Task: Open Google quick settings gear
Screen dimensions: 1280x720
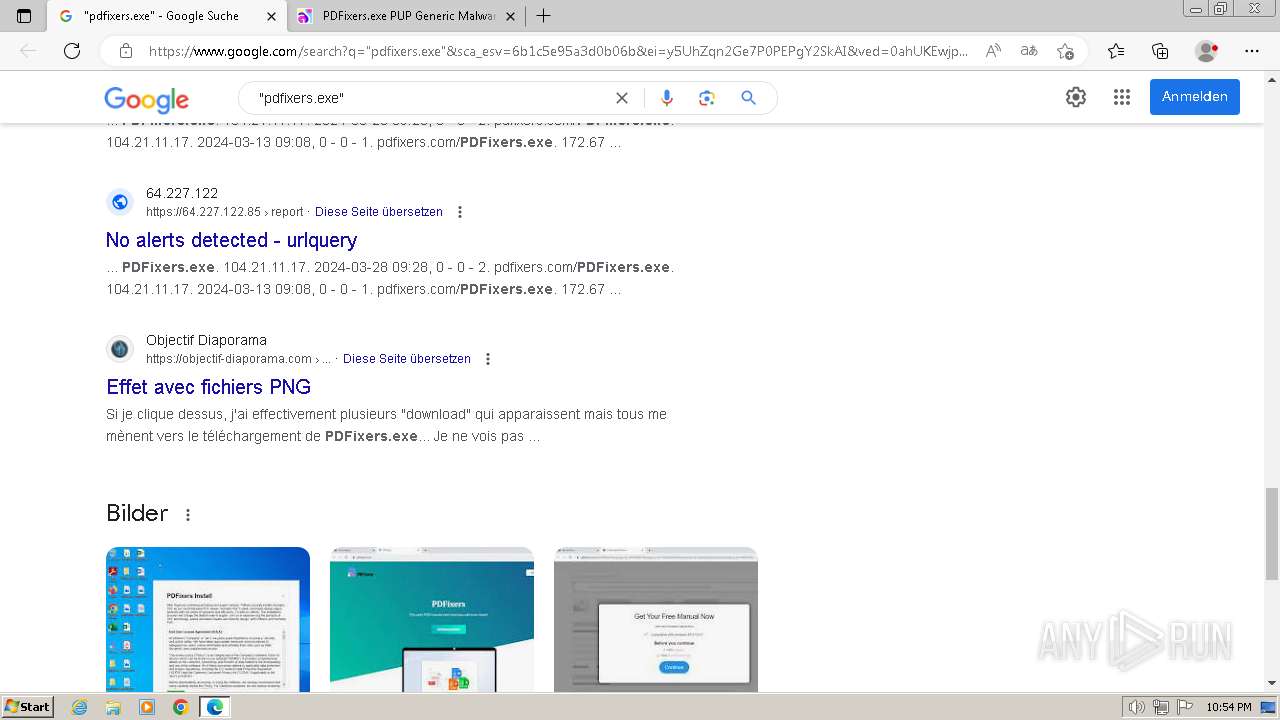Action: [x=1076, y=97]
